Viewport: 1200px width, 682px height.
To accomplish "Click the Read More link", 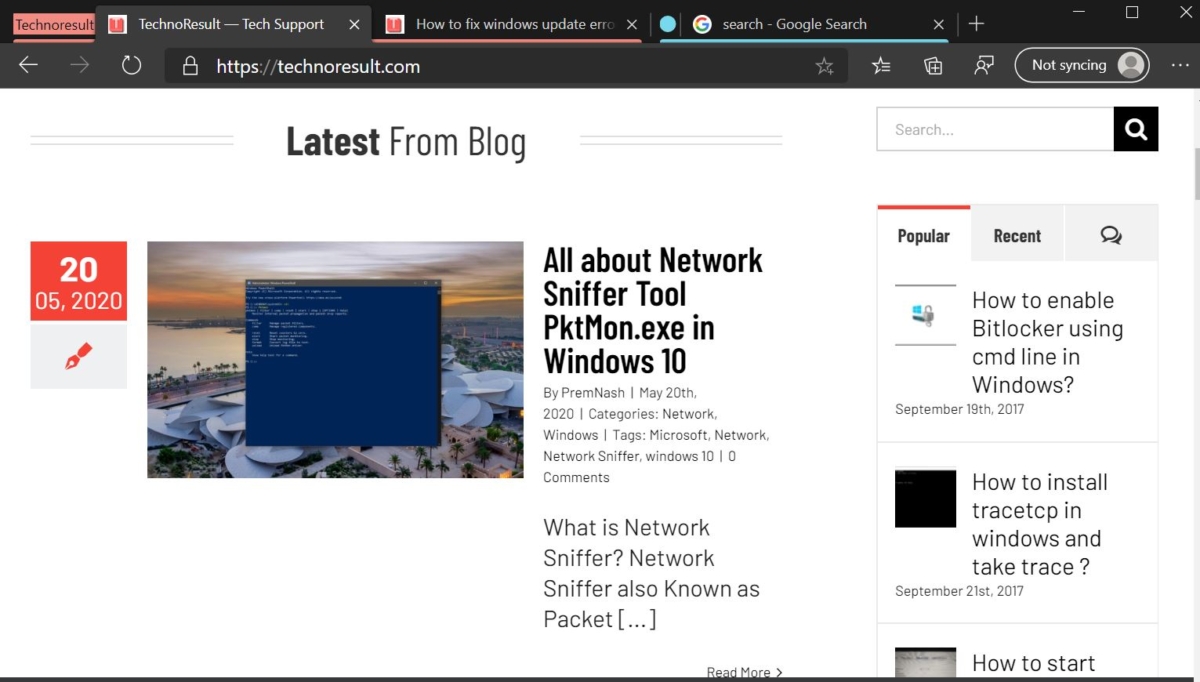I will pyautogui.click(x=744, y=672).
